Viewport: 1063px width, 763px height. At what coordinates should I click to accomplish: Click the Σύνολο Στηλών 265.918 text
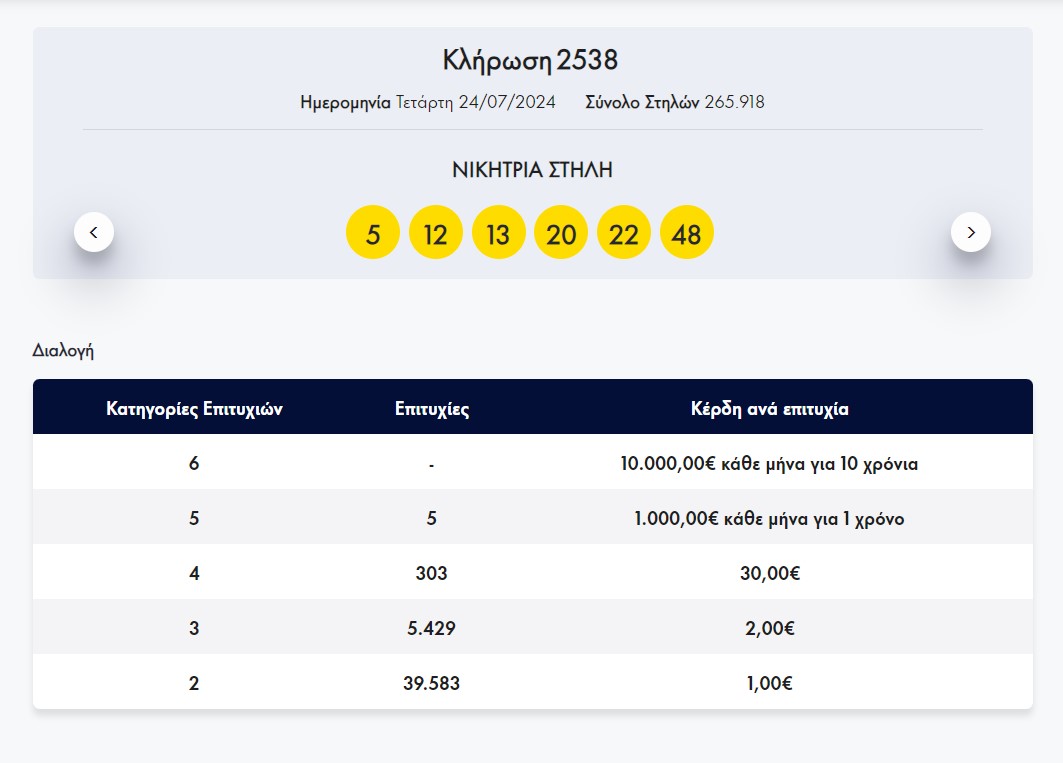(x=675, y=102)
